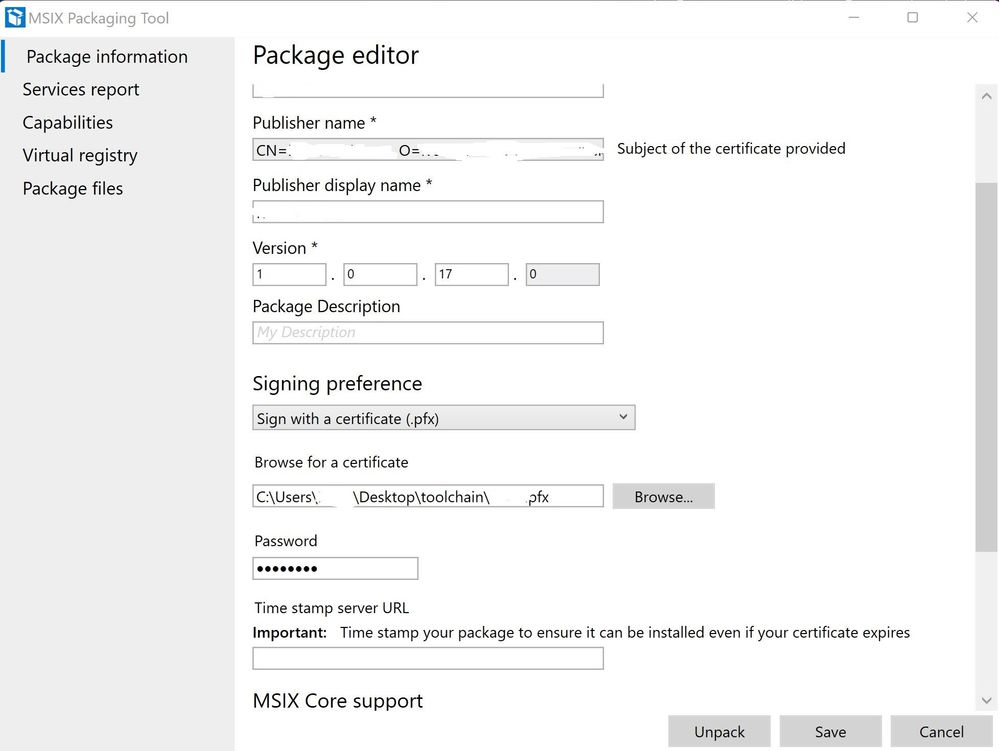The height and width of the screenshot is (751, 999).
Task: Click the scrollbar down arrow
Action: (x=986, y=700)
